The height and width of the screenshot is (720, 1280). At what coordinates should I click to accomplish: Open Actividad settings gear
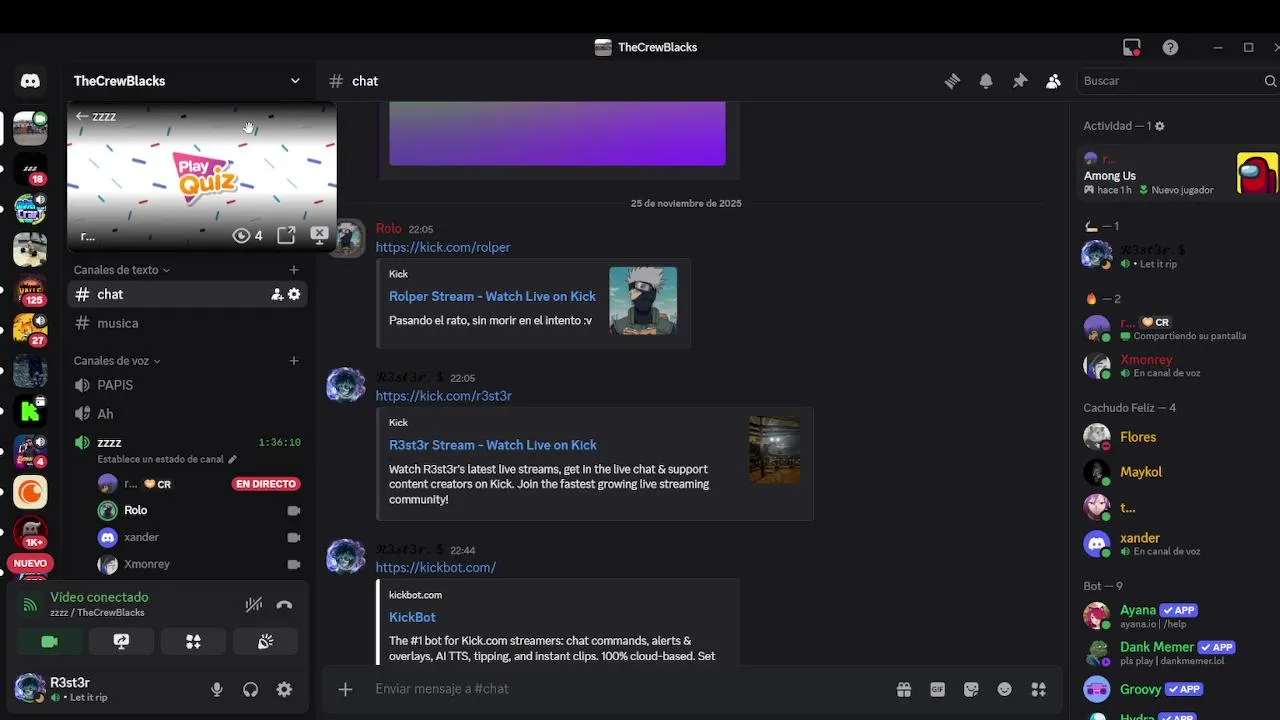1160,126
